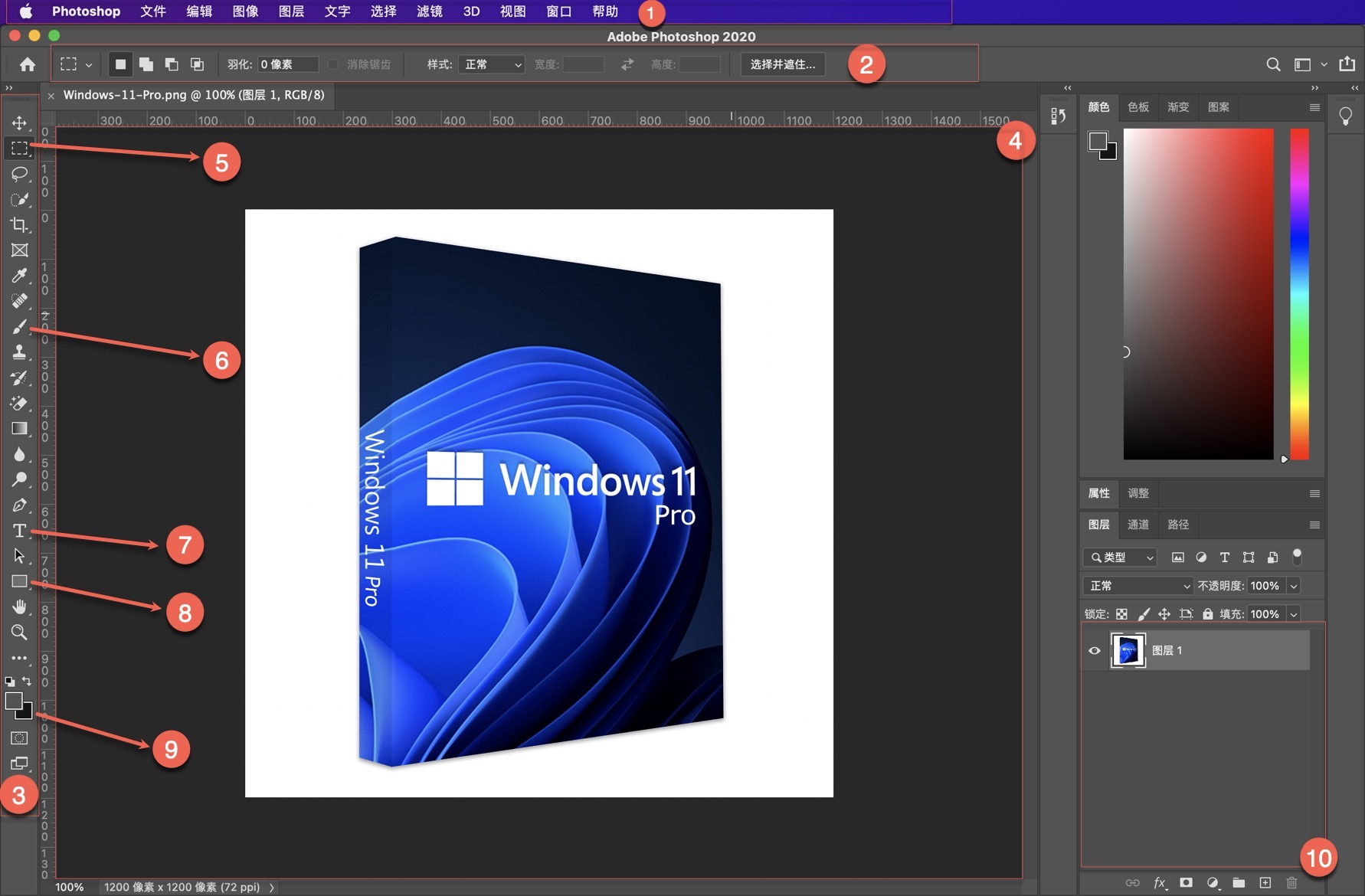Image resolution: width=1365 pixels, height=896 pixels.
Task: Select the Rectangle shape tool
Action: pos(19,581)
